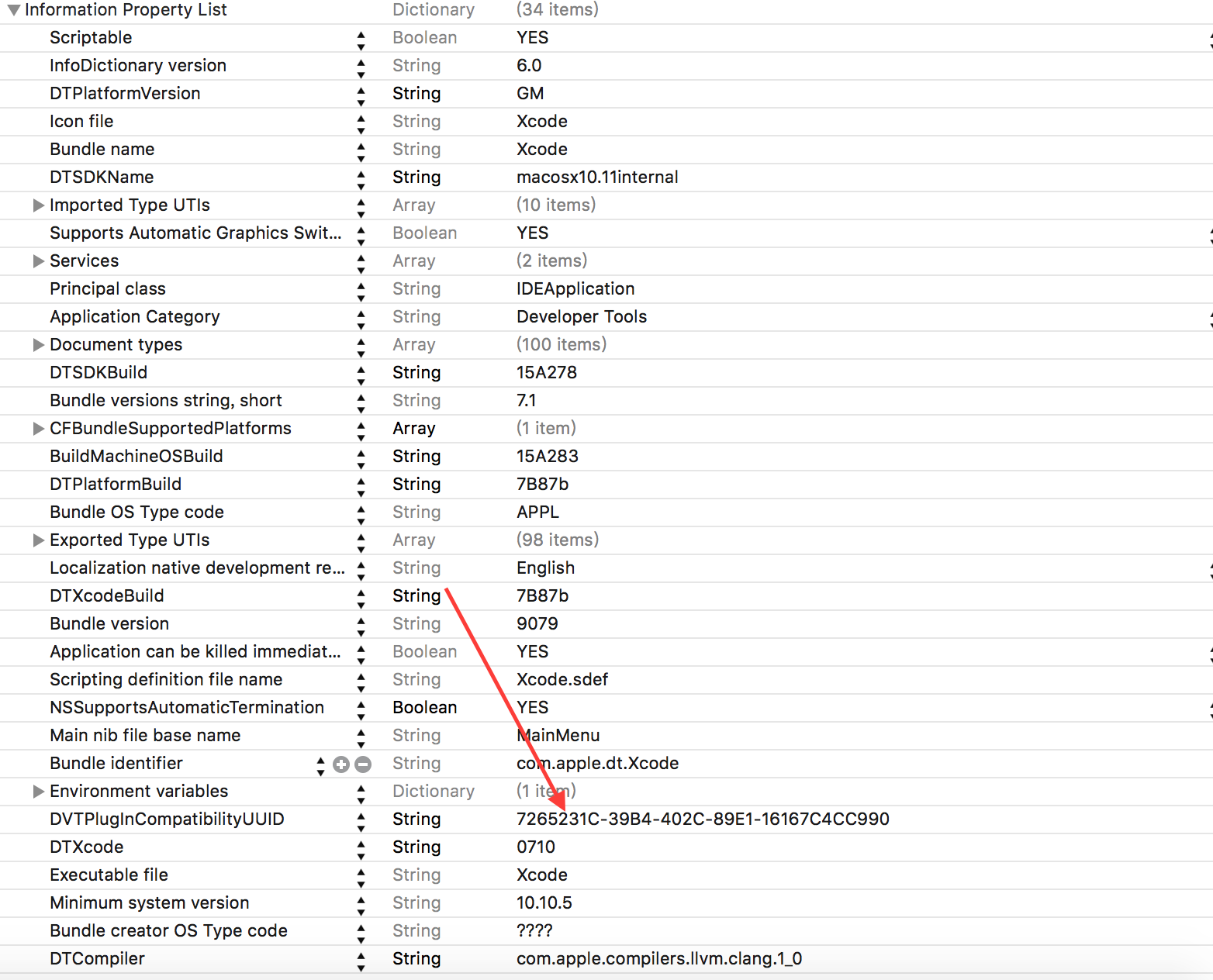Open key stepper for InfoDictionary version
Image resolution: width=1213 pixels, height=980 pixels.
click(361, 68)
